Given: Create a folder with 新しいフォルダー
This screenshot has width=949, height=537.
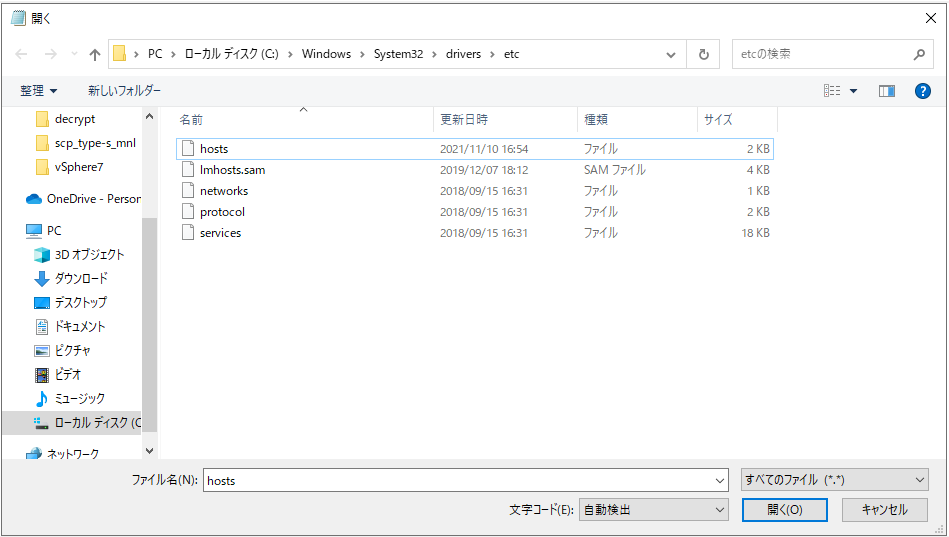Looking at the screenshot, I should (x=125, y=91).
